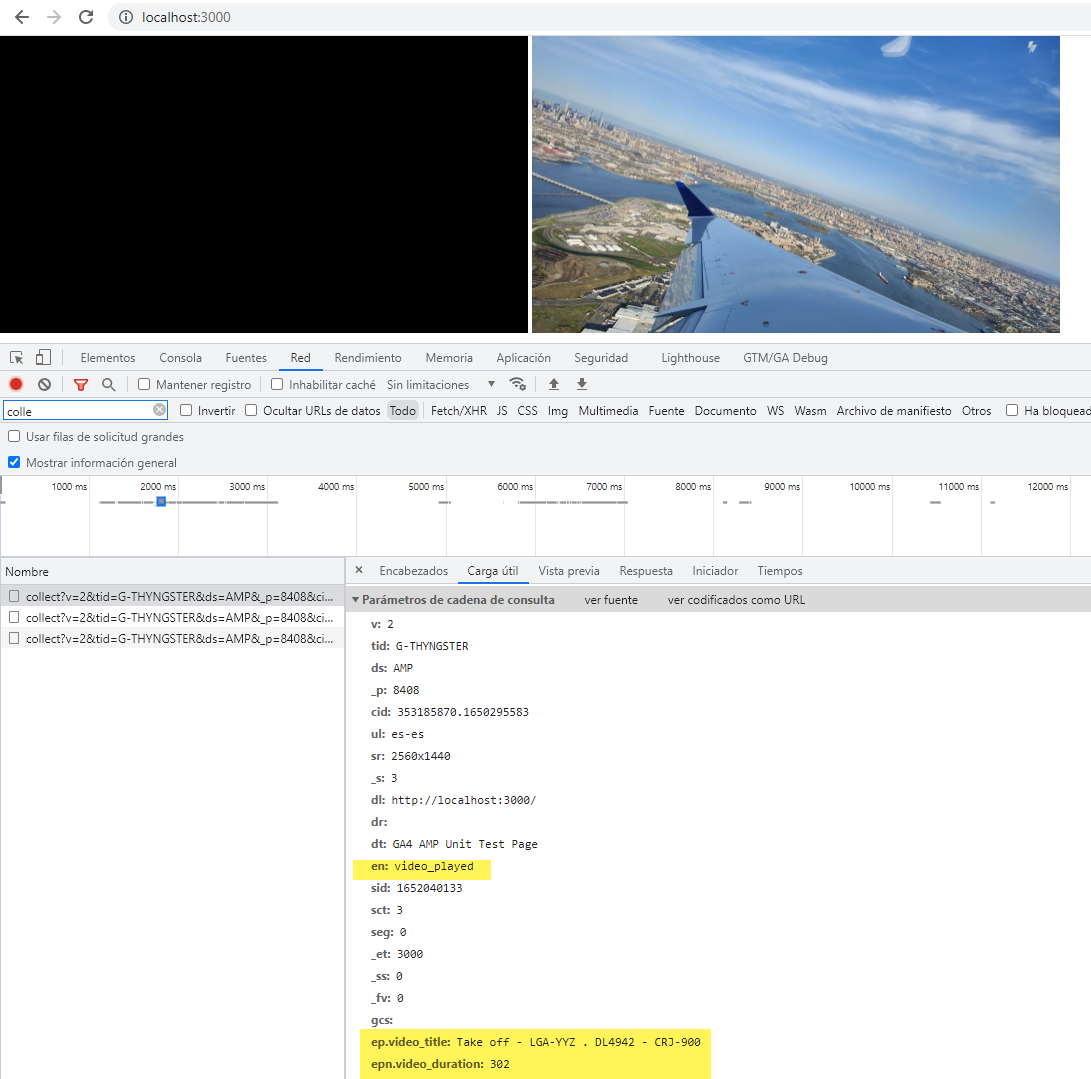The height and width of the screenshot is (1079, 1091).
Task: Open network search magnifier icon
Action: click(108, 384)
